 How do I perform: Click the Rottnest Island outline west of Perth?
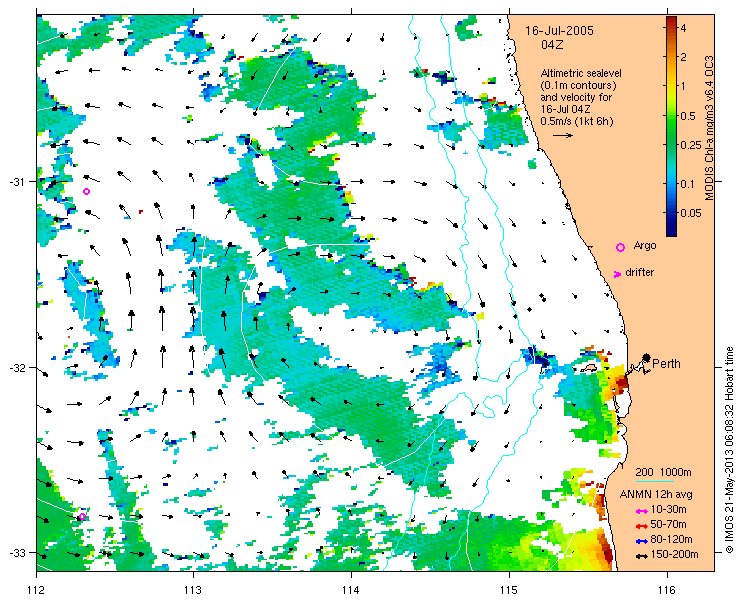click(x=589, y=367)
